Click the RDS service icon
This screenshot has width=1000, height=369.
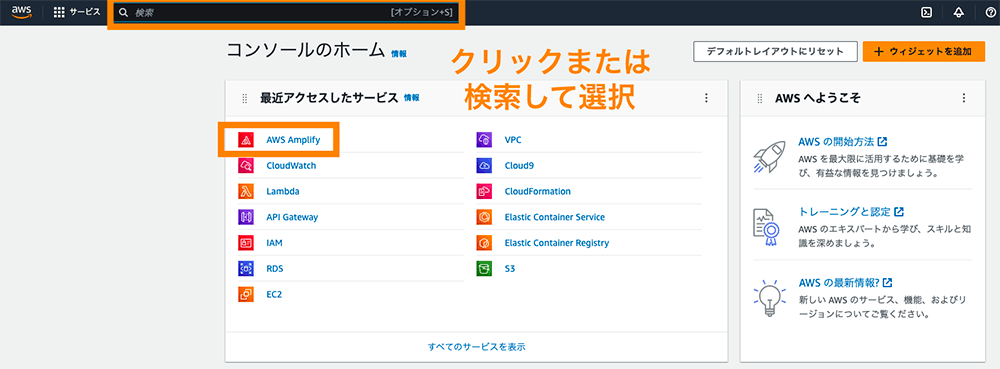click(x=246, y=269)
